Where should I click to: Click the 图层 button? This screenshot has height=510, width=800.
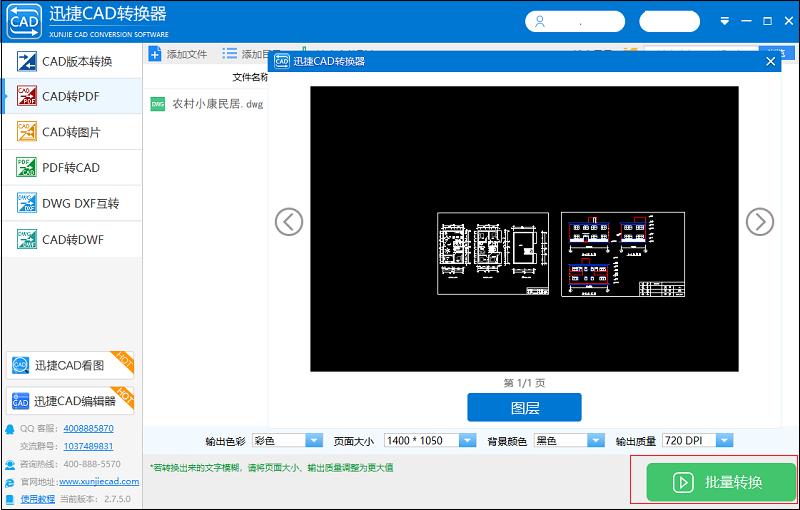(524, 407)
